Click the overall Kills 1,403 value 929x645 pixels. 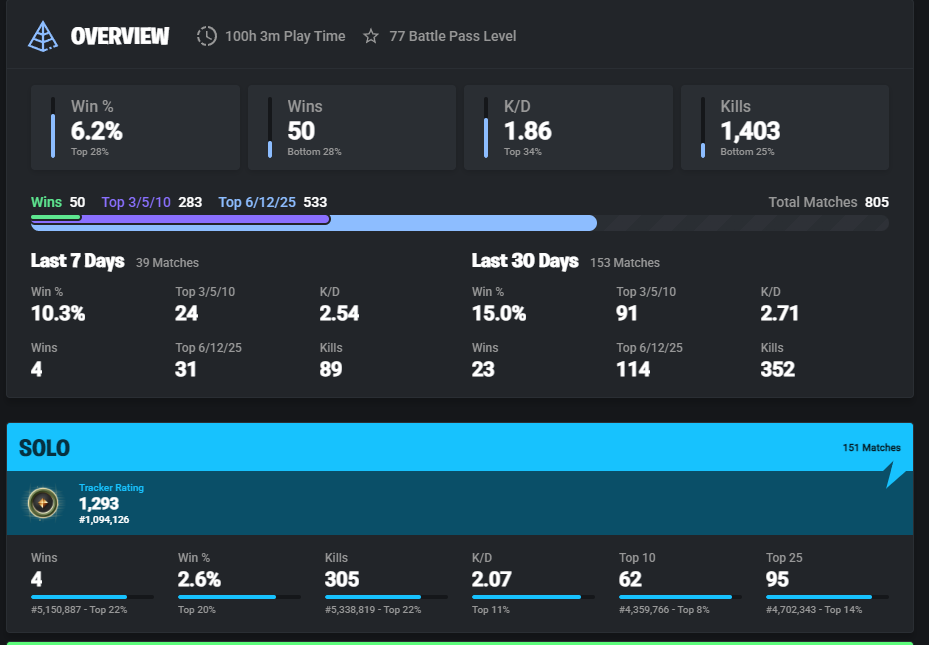pos(750,131)
